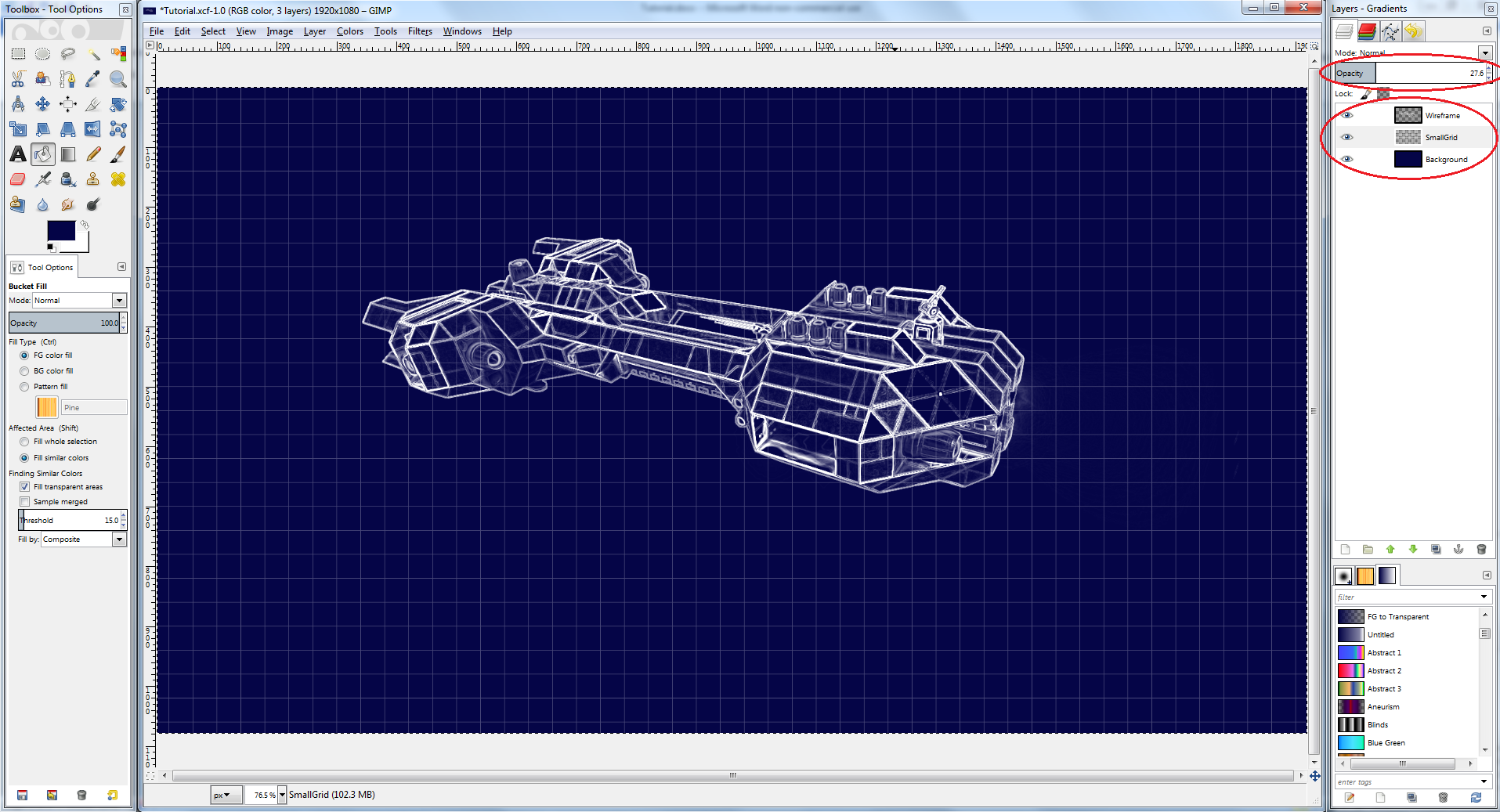Click the reset tool options button

click(113, 796)
